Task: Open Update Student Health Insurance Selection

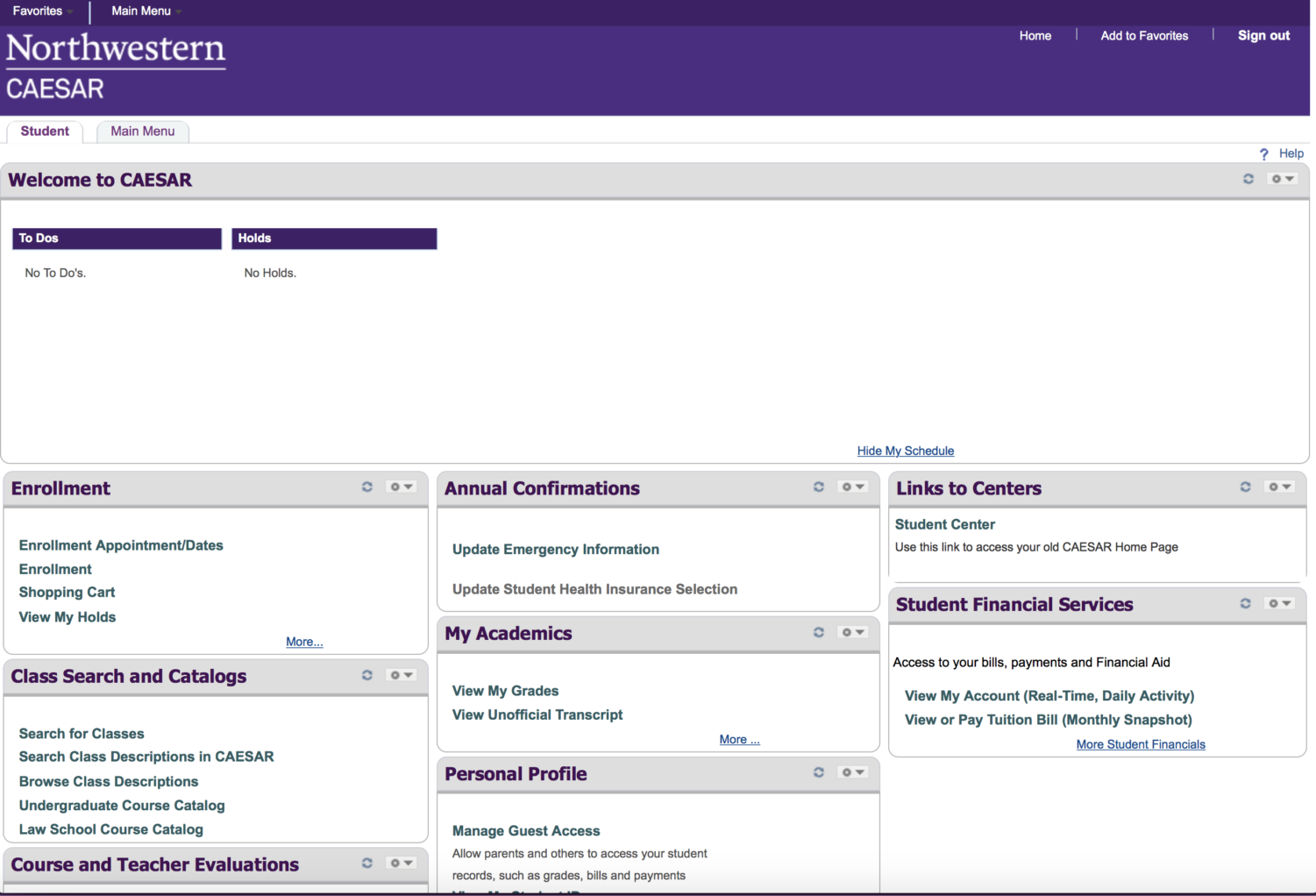Action: pos(594,590)
